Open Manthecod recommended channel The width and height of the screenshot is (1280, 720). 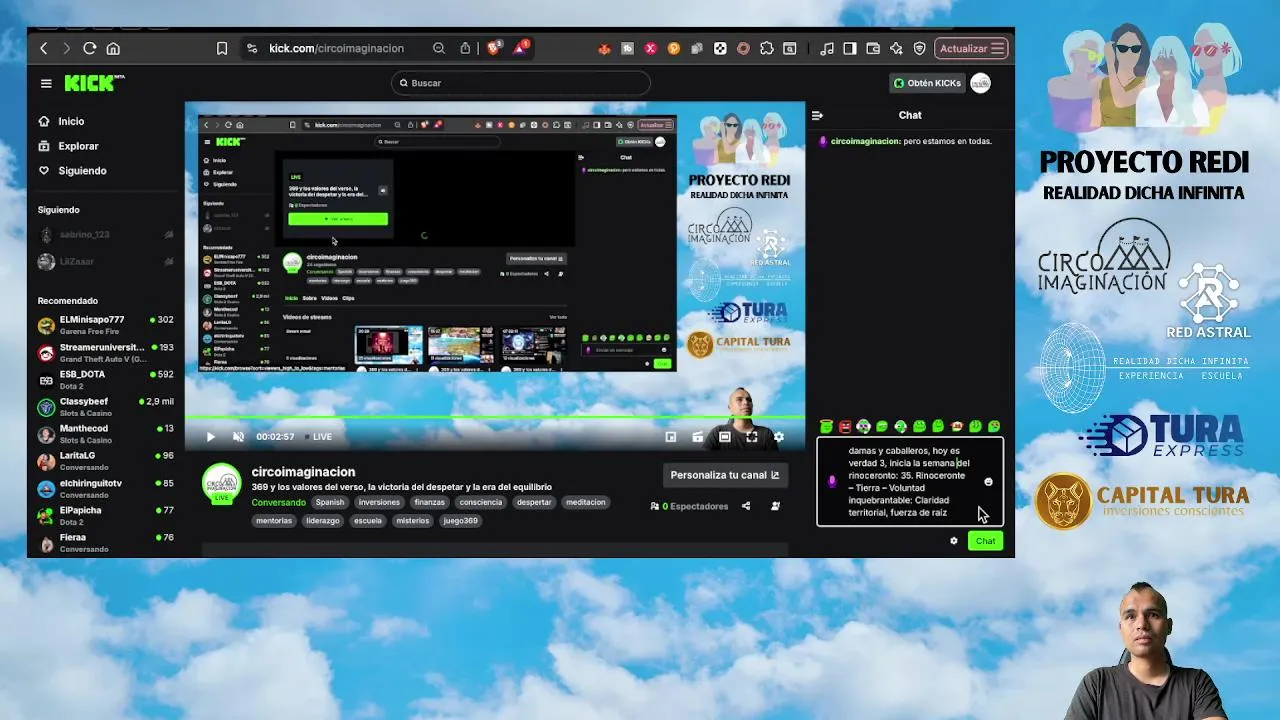pos(105,433)
